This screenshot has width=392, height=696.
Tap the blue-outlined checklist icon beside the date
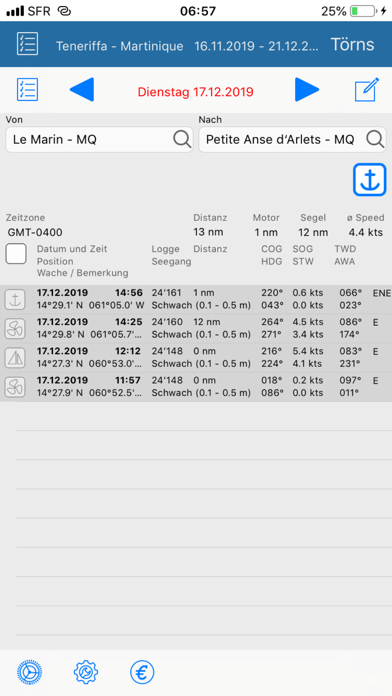pyautogui.click(x=27, y=90)
